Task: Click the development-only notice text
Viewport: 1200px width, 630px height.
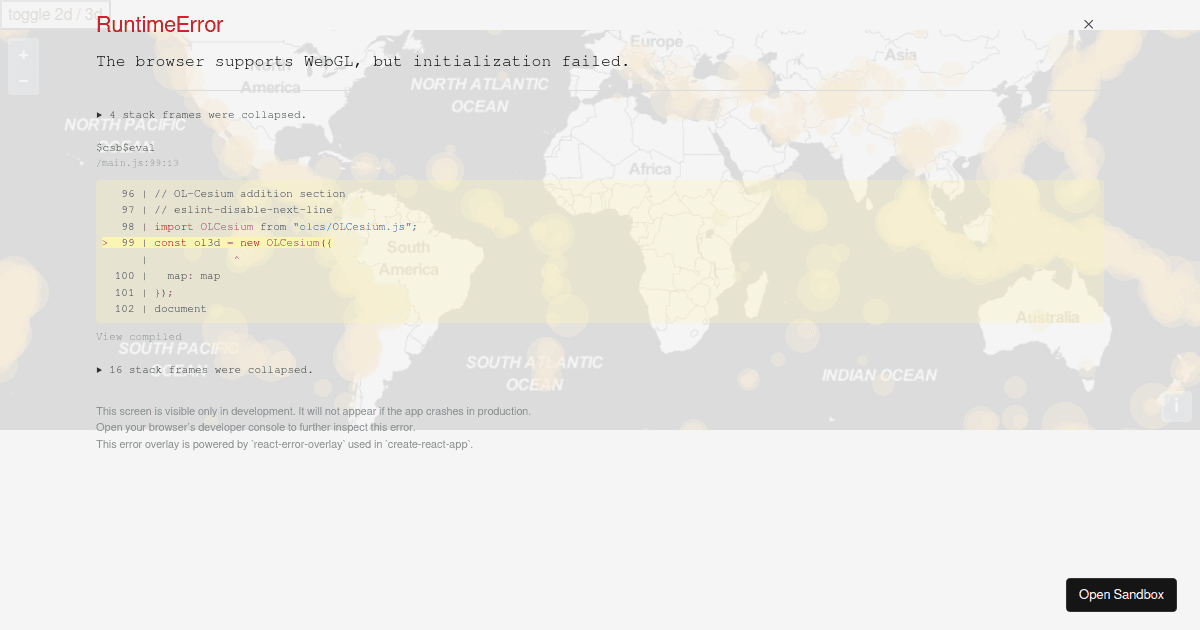Action: coord(313,410)
